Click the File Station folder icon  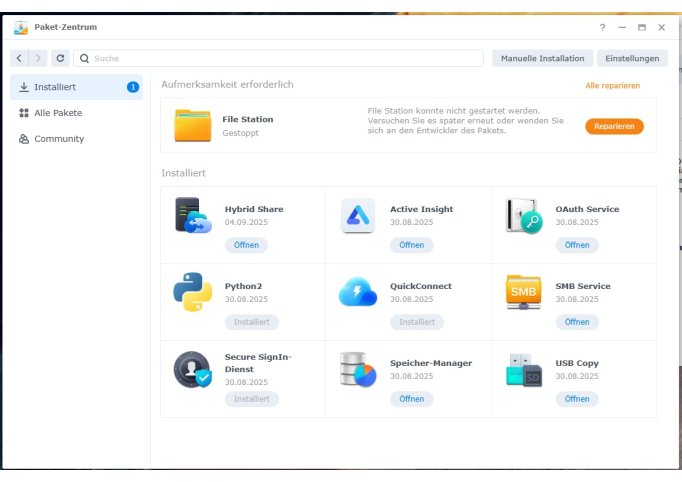click(192, 126)
